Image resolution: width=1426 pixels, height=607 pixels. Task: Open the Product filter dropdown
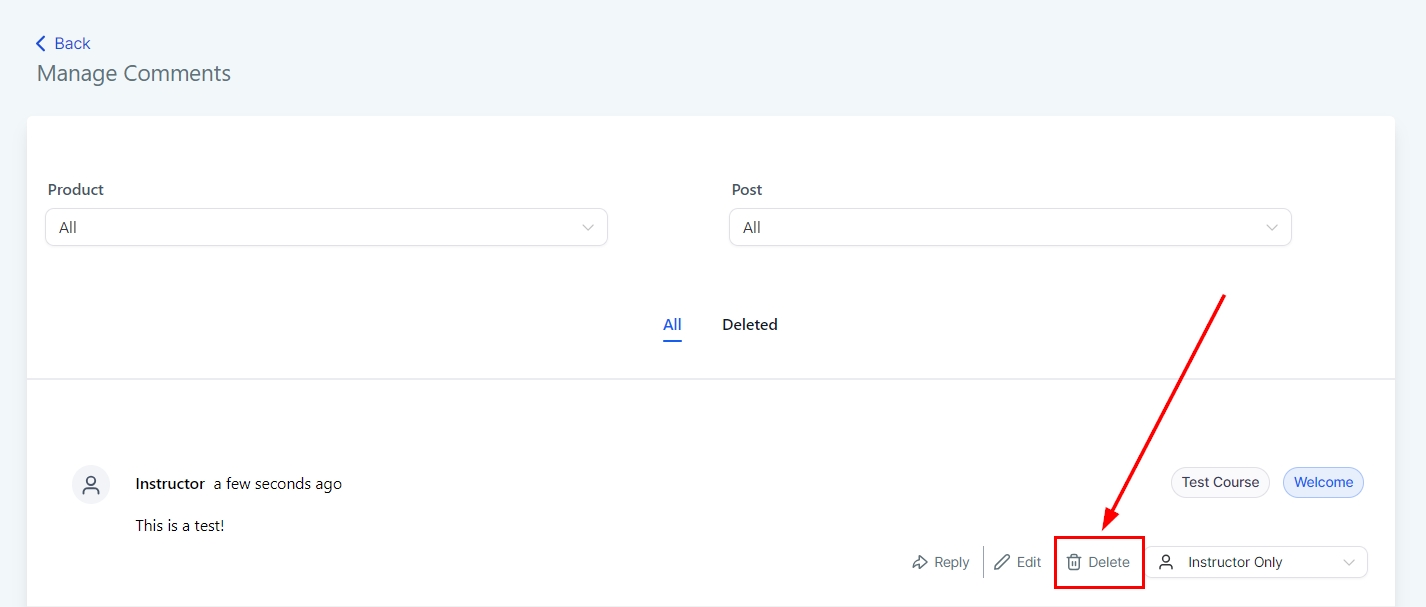click(x=326, y=227)
